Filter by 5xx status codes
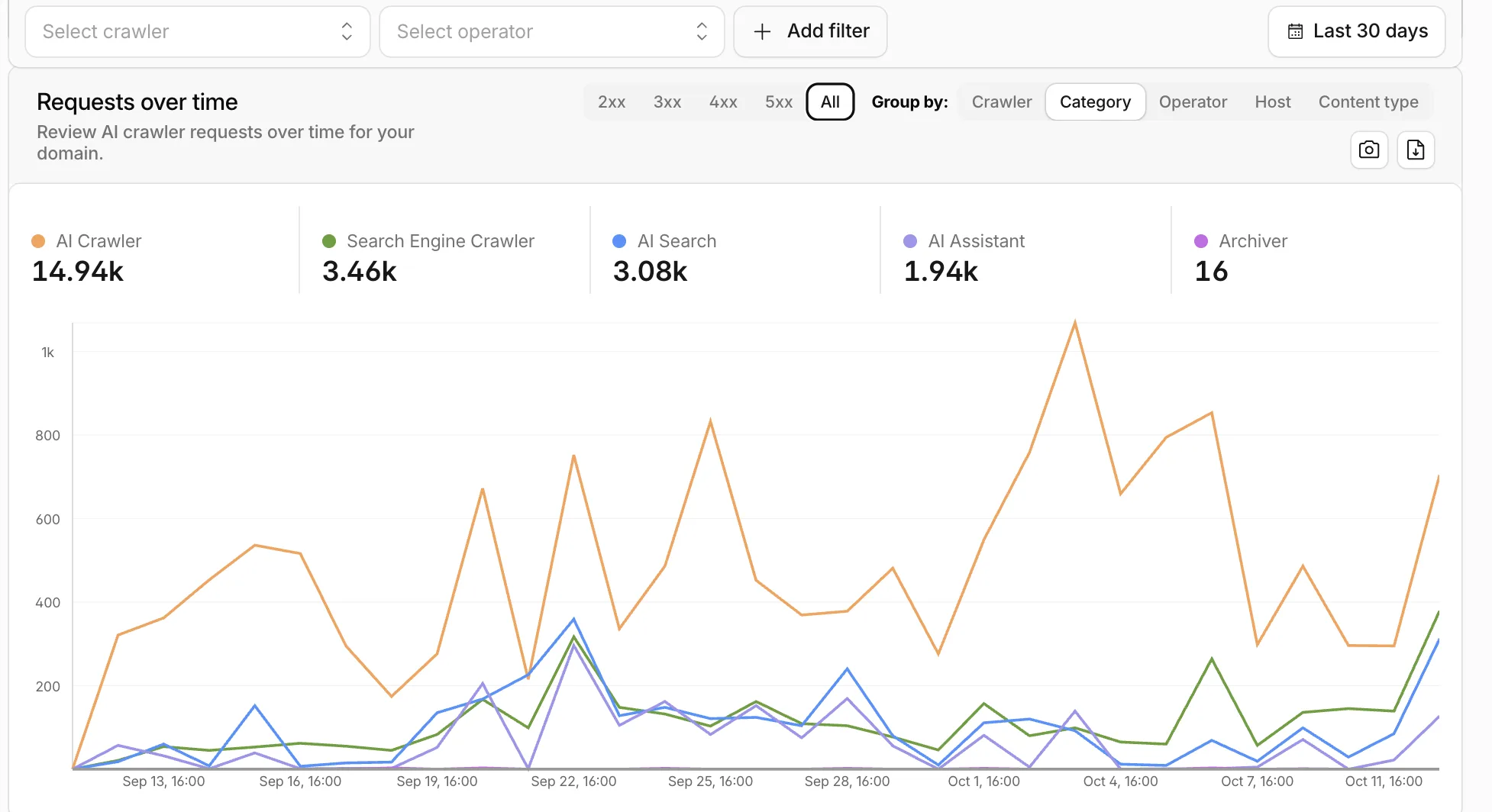 point(779,101)
